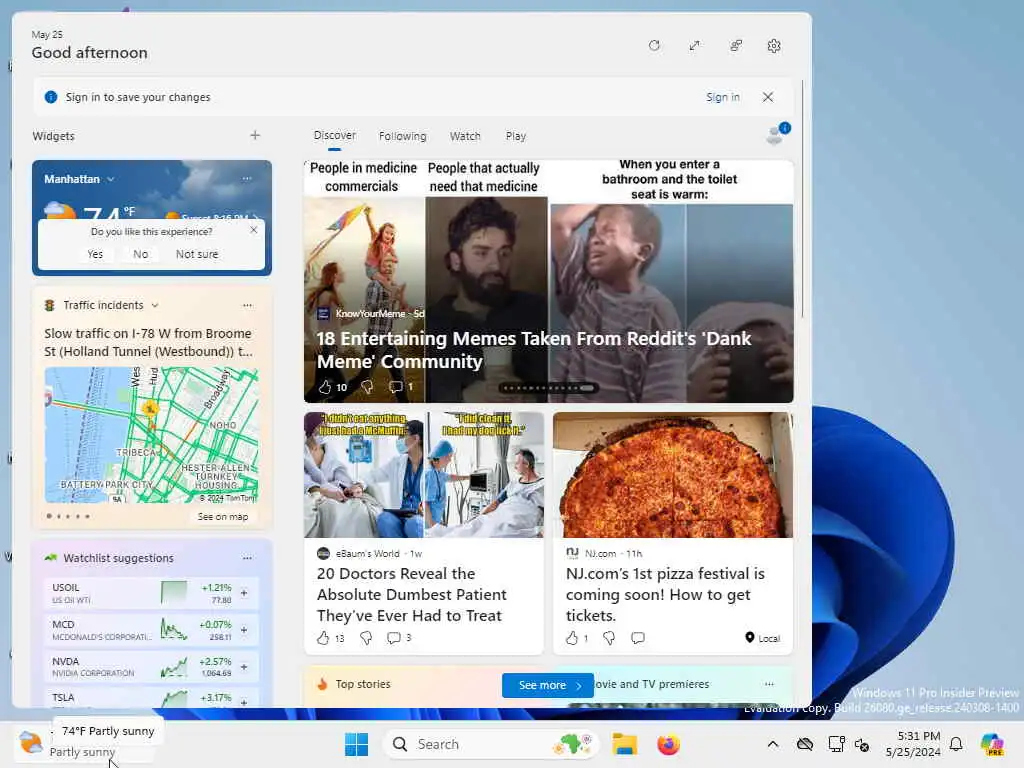Image resolution: width=1024 pixels, height=768 pixels.
Task: Click the taskbar Search box
Action: (x=490, y=744)
